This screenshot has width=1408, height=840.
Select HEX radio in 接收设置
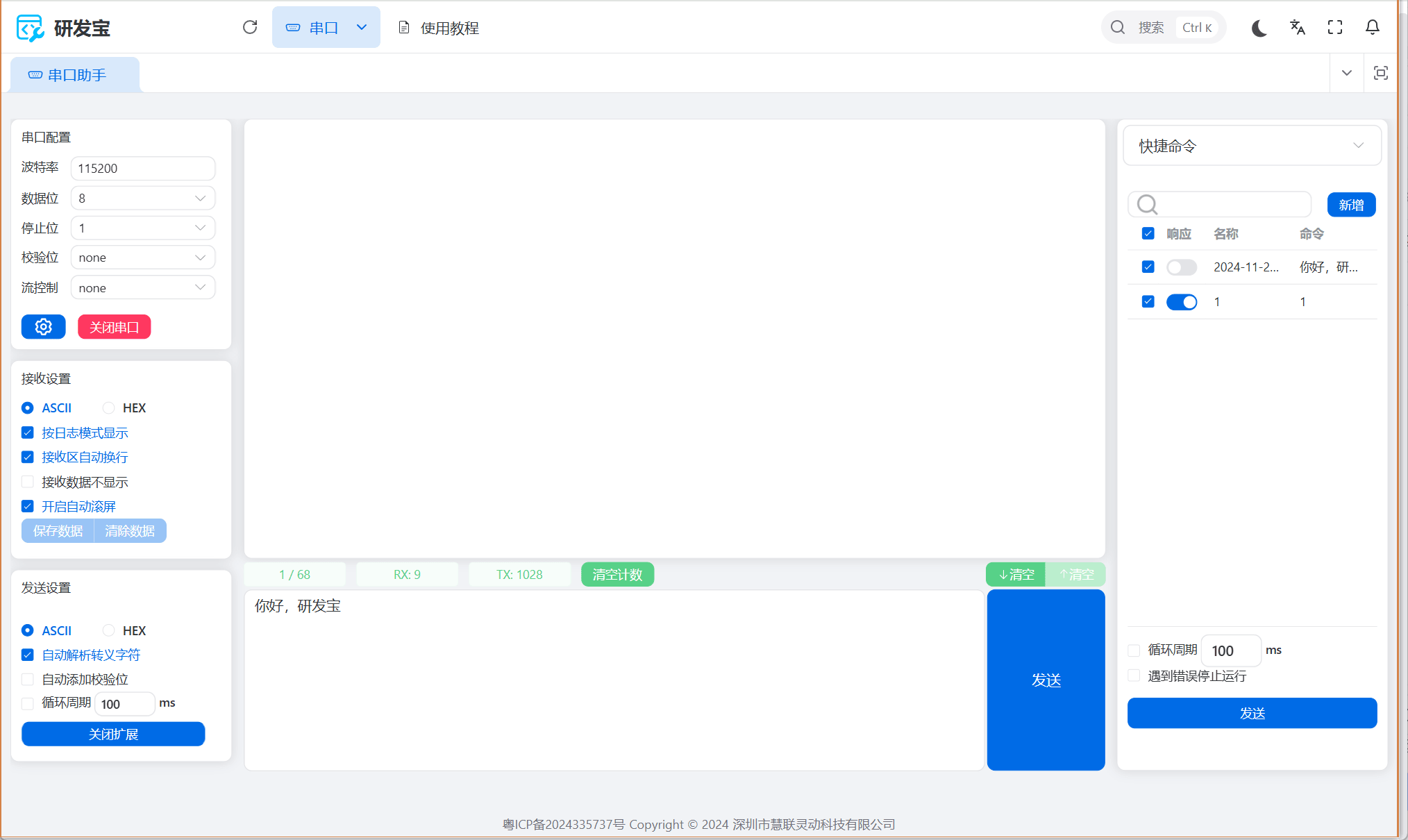click(x=109, y=408)
